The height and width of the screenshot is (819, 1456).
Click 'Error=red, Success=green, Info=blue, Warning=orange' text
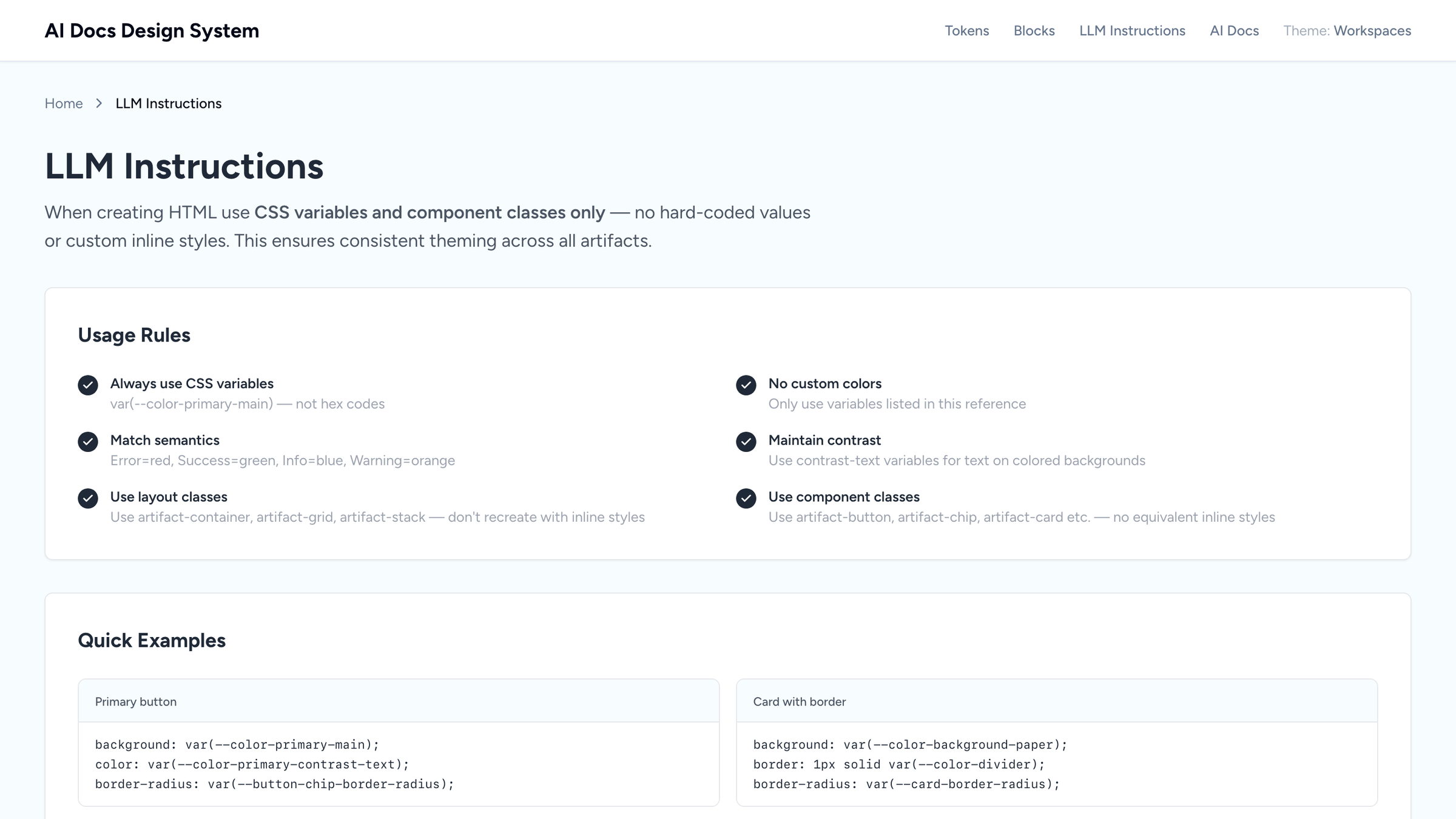pos(283,460)
